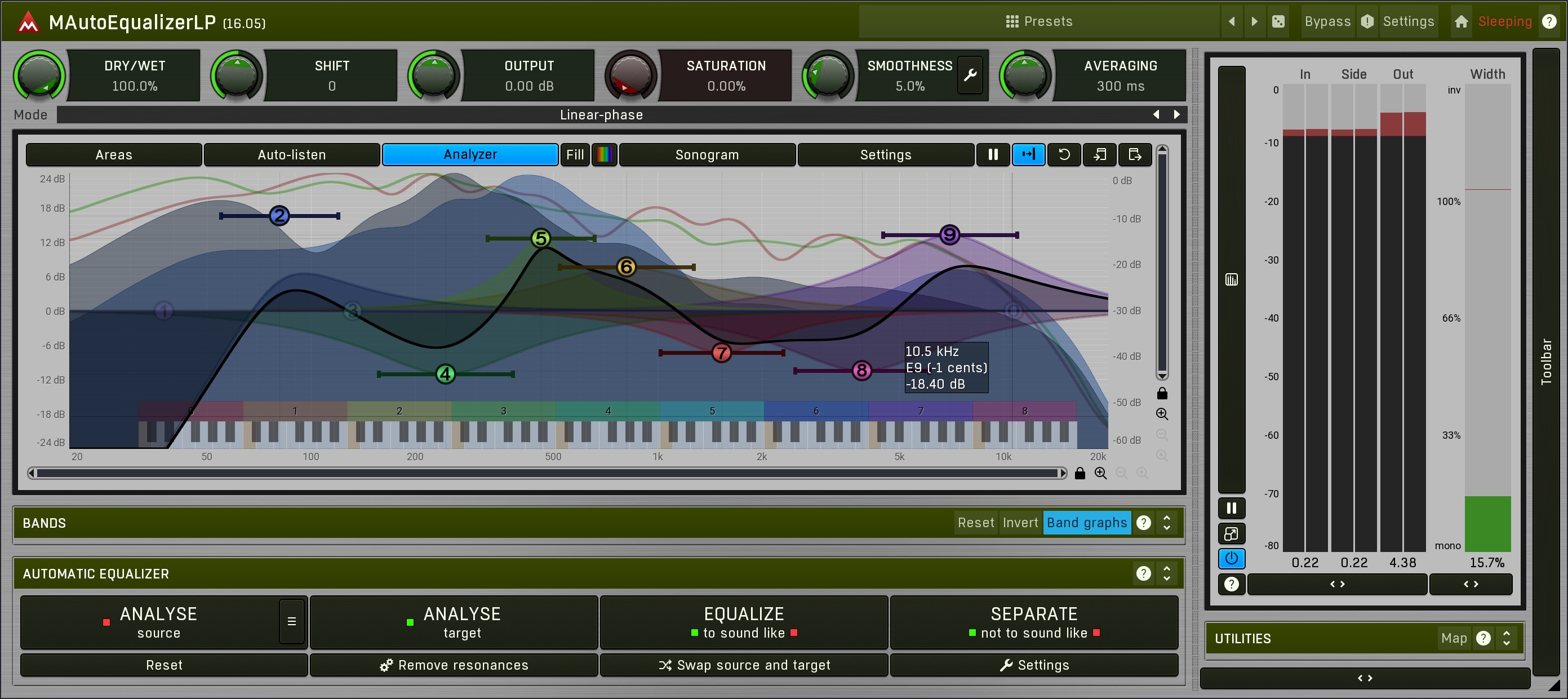Toggle the meters power button

click(x=1231, y=559)
